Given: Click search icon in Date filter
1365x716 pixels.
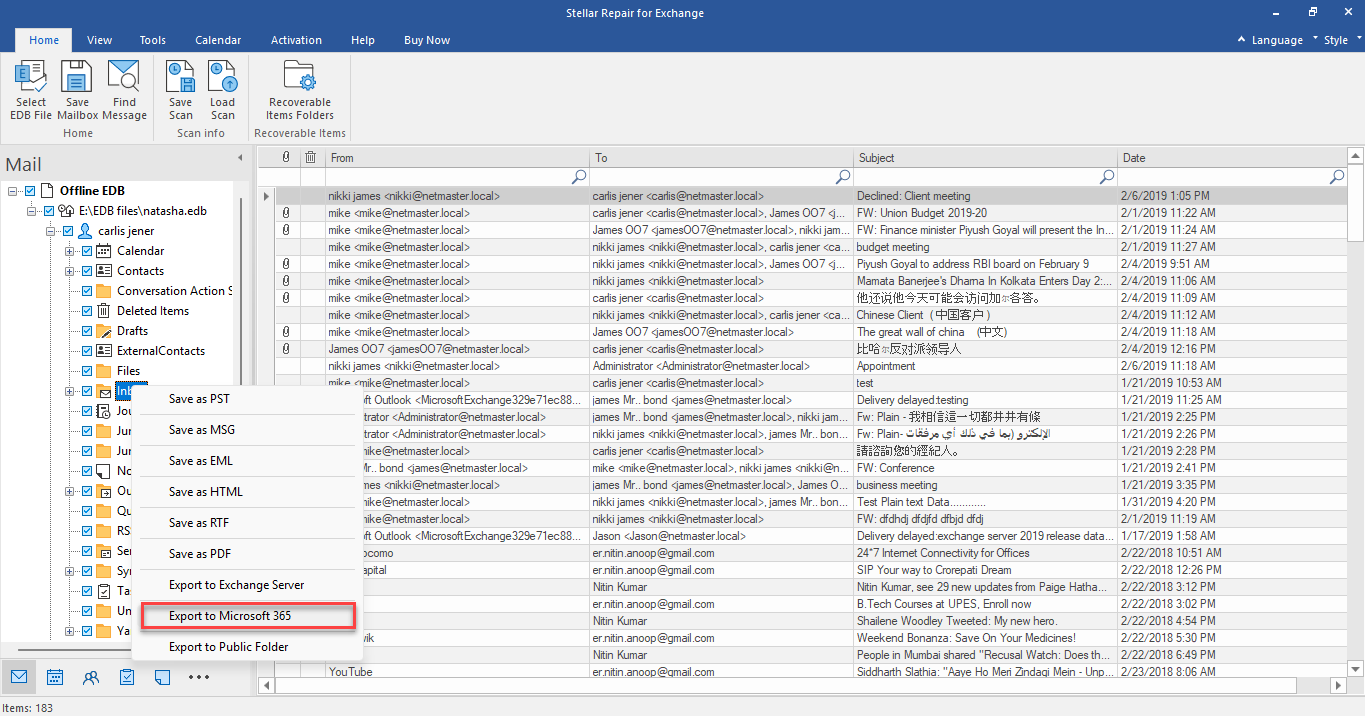Looking at the screenshot, I should [1337, 177].
